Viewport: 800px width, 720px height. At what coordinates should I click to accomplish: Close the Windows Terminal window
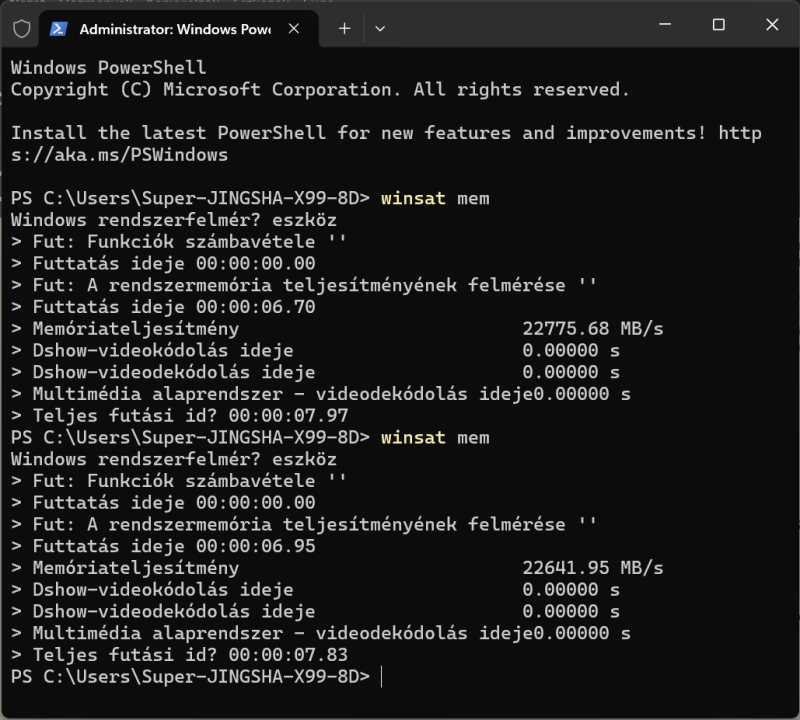click(x=772, y=24)
